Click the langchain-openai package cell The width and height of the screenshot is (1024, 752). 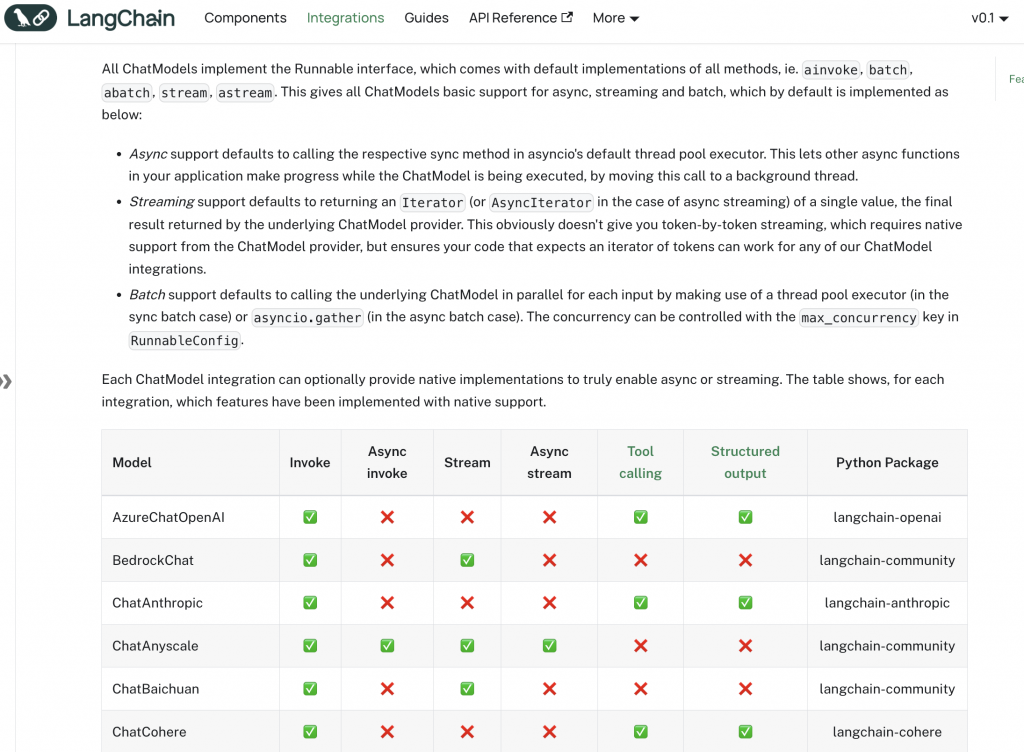(887, 517)
